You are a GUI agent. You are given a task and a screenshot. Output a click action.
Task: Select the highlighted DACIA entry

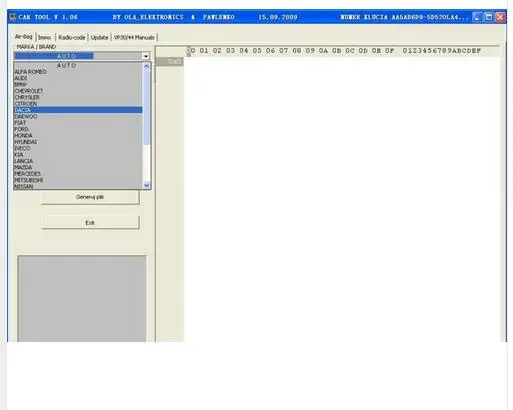(x=78, y=110)
